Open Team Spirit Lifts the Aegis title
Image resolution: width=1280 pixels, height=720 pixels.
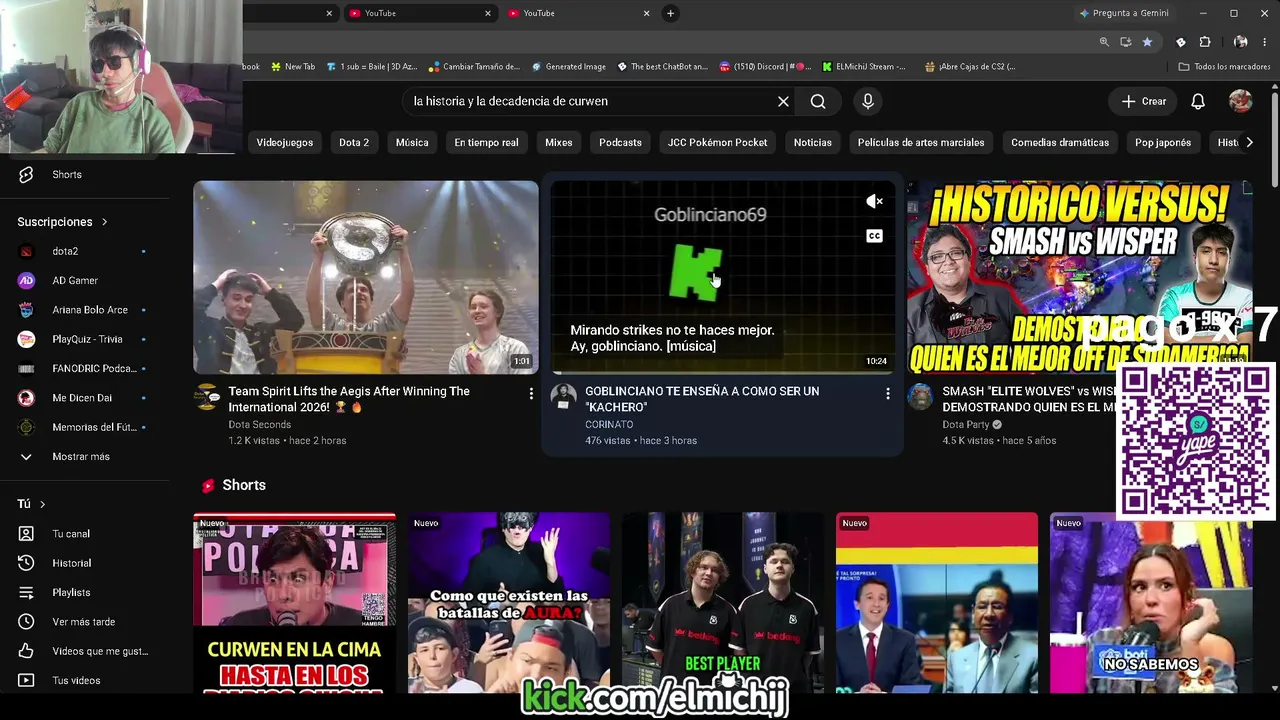point(349,399)
